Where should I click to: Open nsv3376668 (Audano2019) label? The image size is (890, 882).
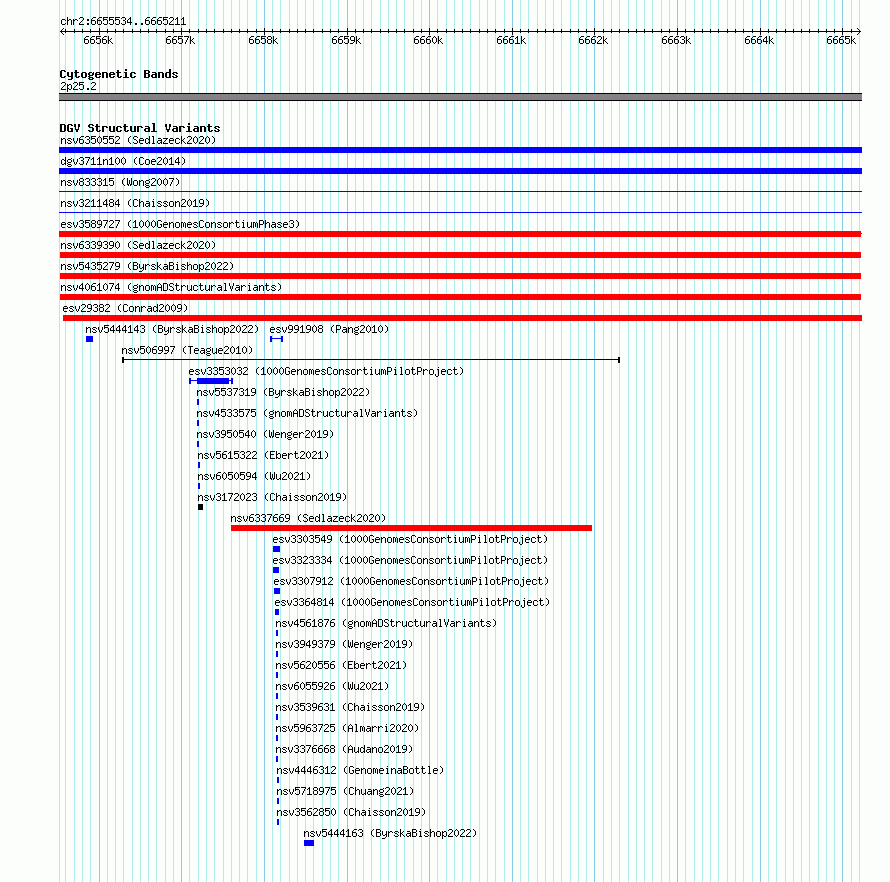tap(344, 749)
